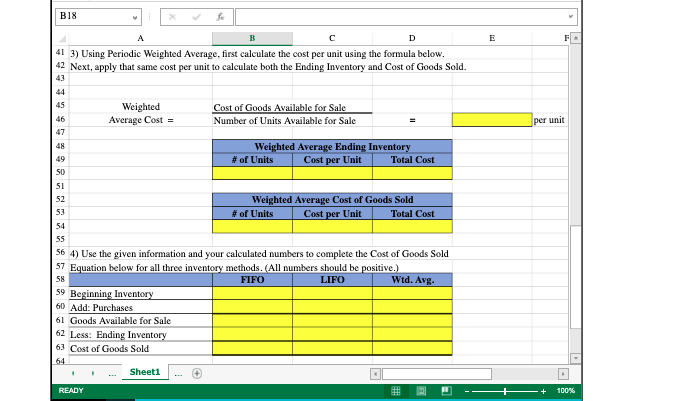
Task: Switch to the Sheet1 tab
Action: click(145, 372)
